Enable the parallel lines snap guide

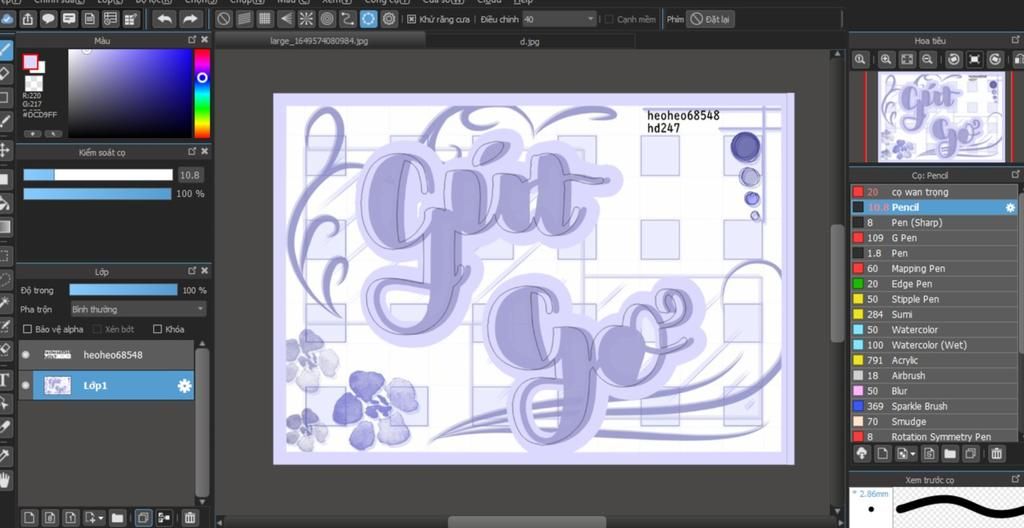244,19
